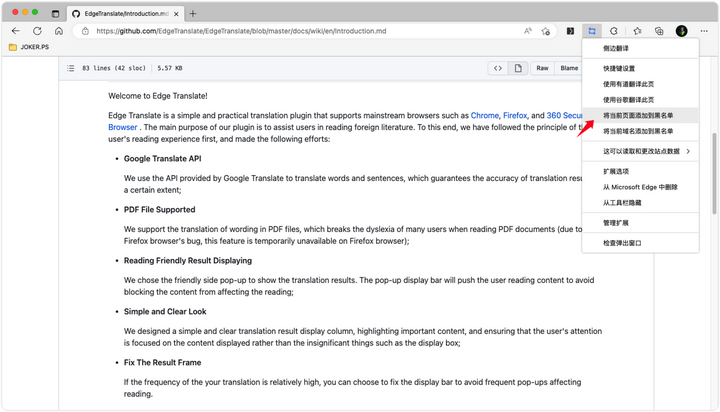Open the file outline list icon

coord(70,68)
